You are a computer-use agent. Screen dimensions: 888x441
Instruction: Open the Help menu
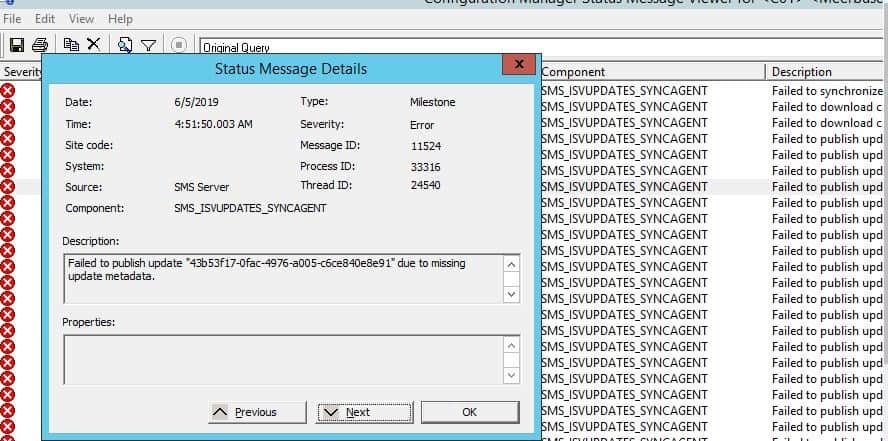[x=120, y=19]
